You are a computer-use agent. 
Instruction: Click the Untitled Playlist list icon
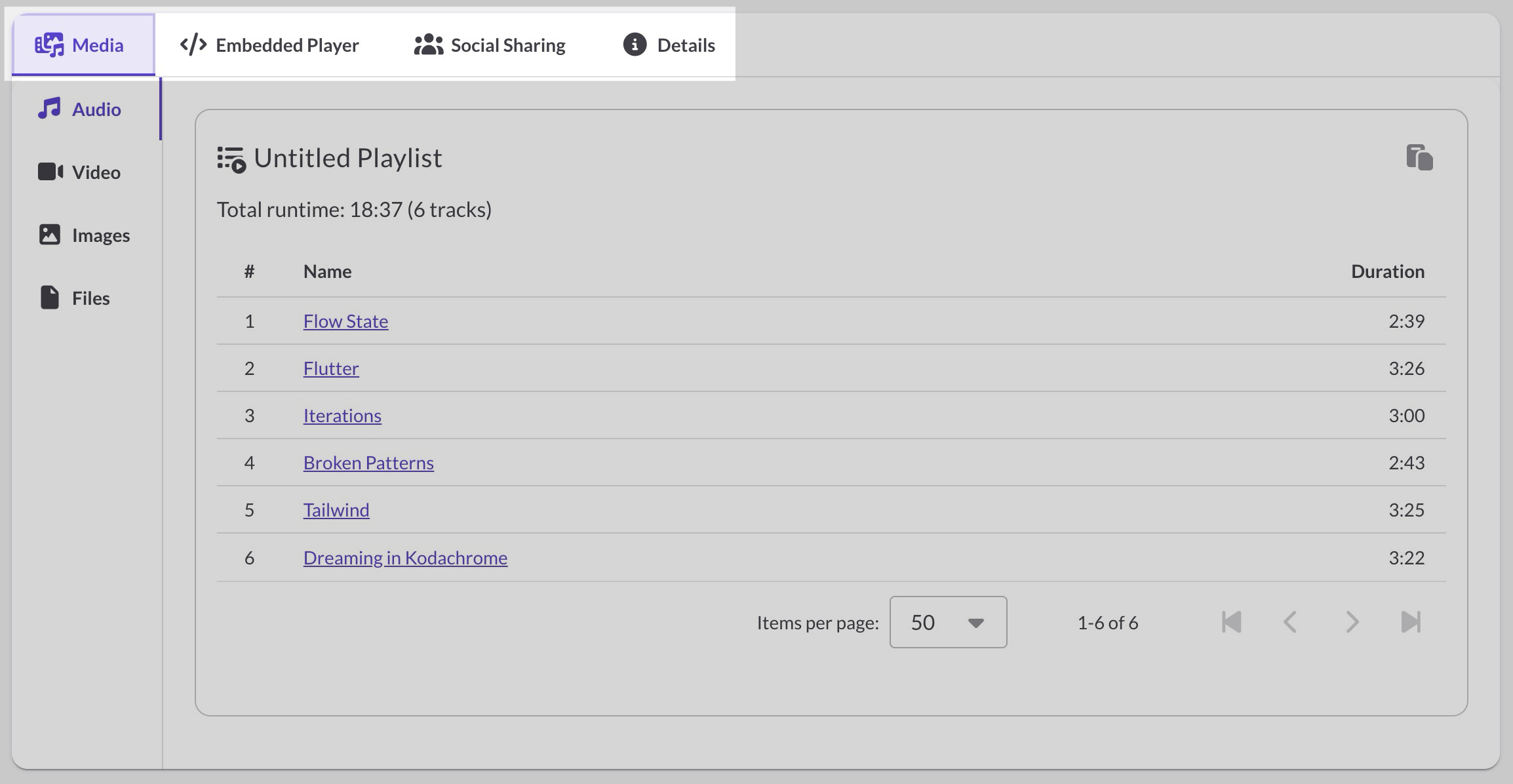click(231, 159)
